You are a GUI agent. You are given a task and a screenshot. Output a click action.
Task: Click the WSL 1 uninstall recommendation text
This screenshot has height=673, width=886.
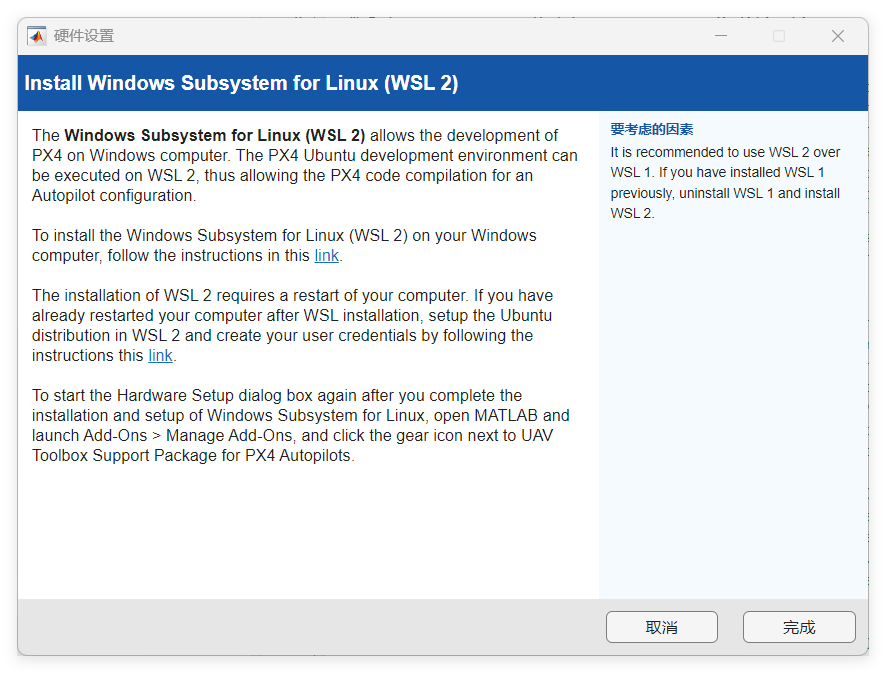pyautogui.click(x=725, y=183)
